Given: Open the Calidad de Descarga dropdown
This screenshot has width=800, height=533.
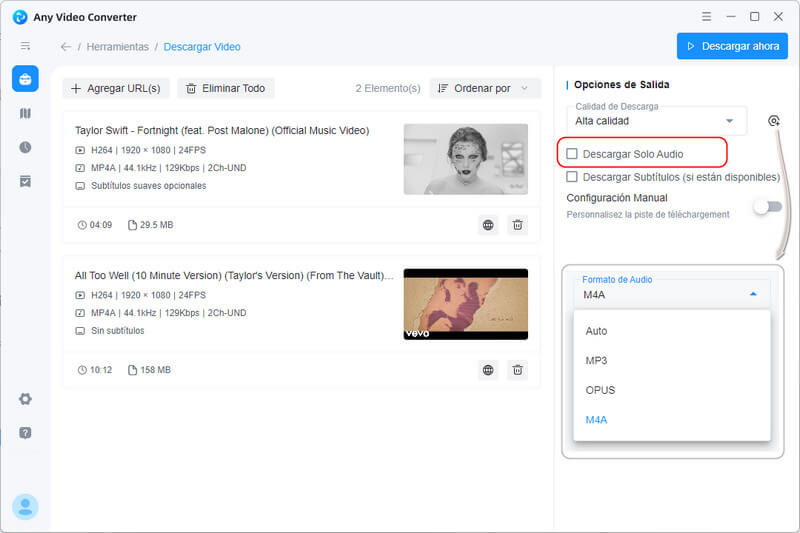Looking at the screenshot, I should 657,121.
